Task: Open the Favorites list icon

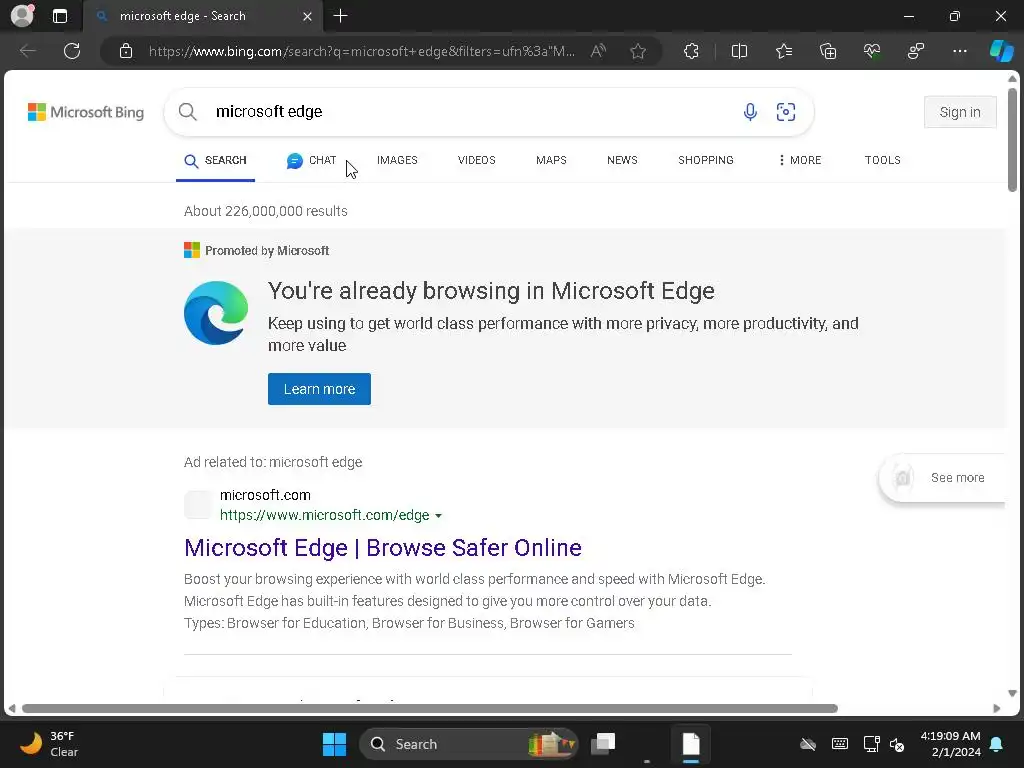Action: [784, 51]
